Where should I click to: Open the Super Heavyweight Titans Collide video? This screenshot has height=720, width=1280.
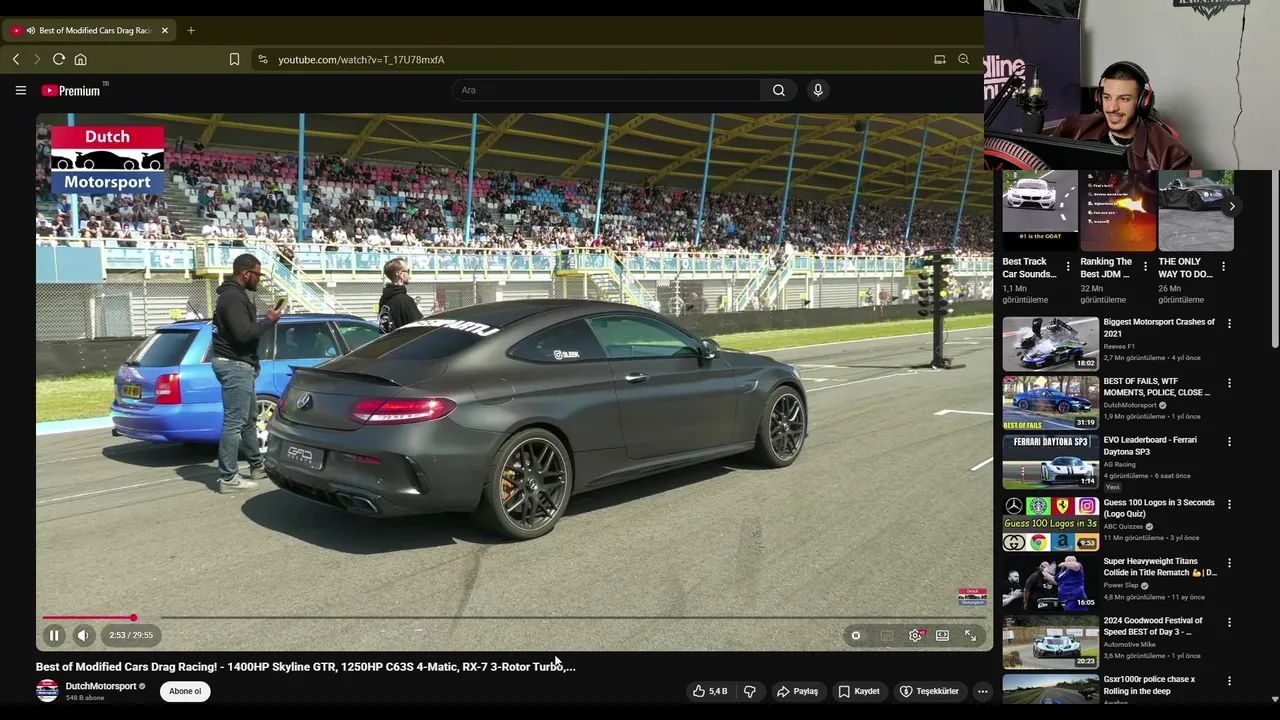click(x=1050, y=583)
